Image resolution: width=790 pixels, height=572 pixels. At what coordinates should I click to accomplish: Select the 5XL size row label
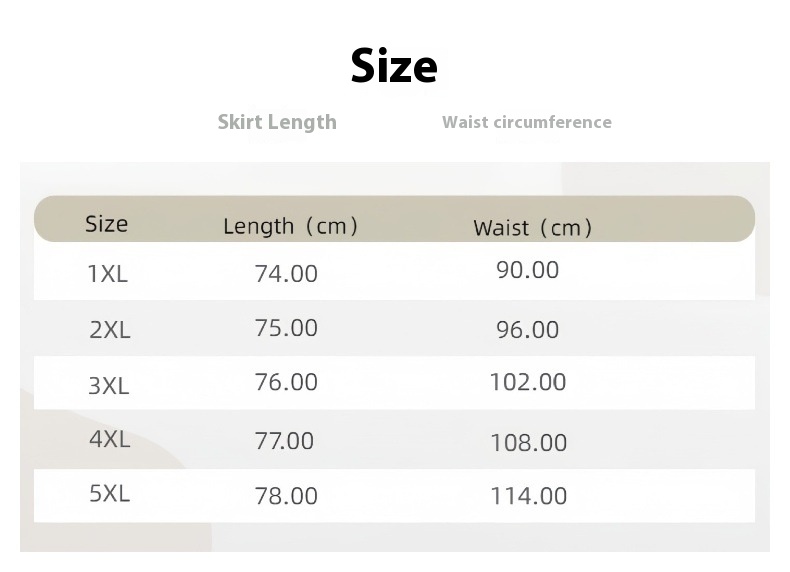click(x=110, y=493)
